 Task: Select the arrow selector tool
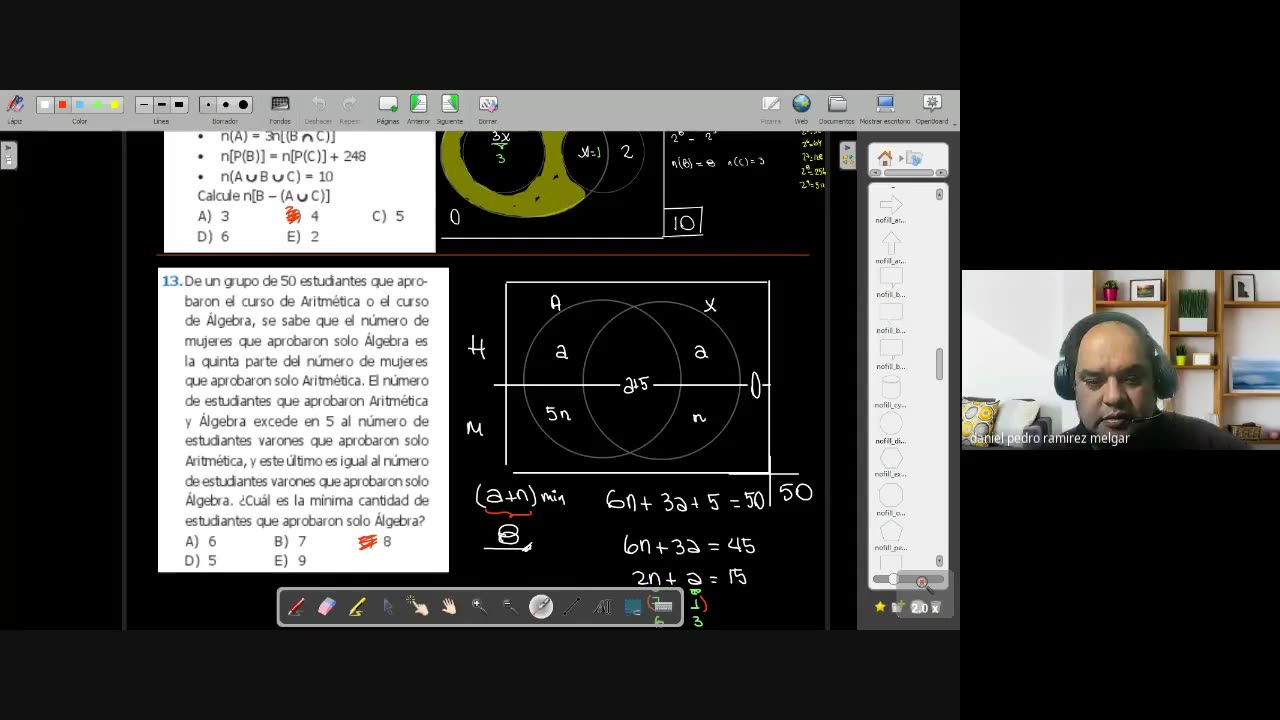(388, 607)
